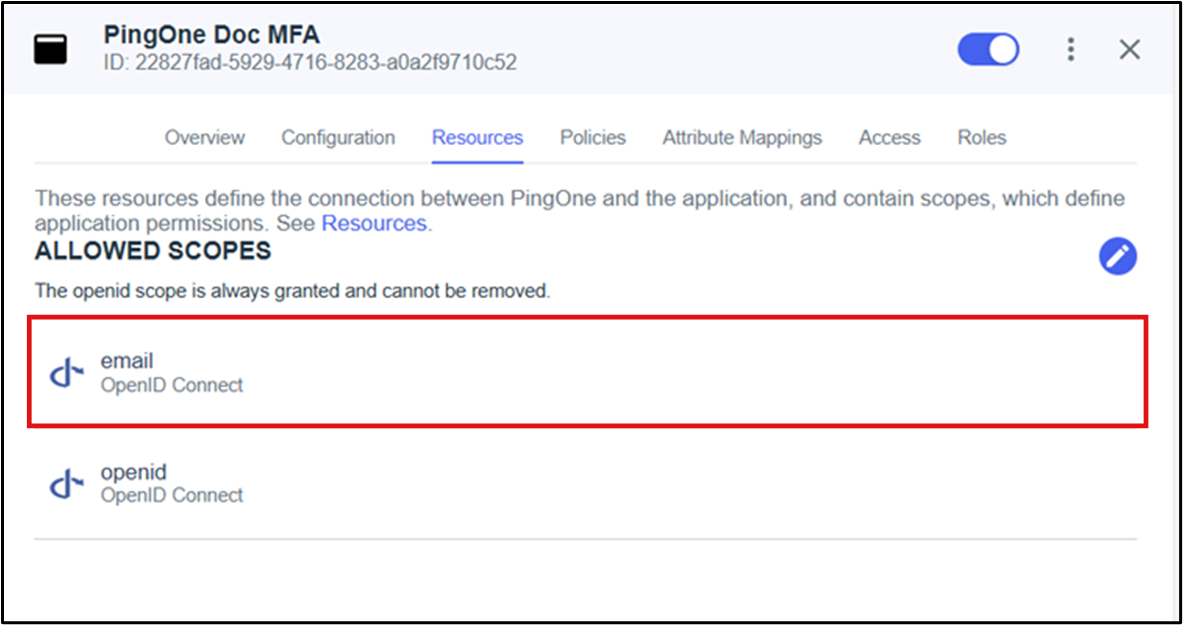
Task: Close the PingOne Doc MFA panel
Action: [x=1129, y=50]
